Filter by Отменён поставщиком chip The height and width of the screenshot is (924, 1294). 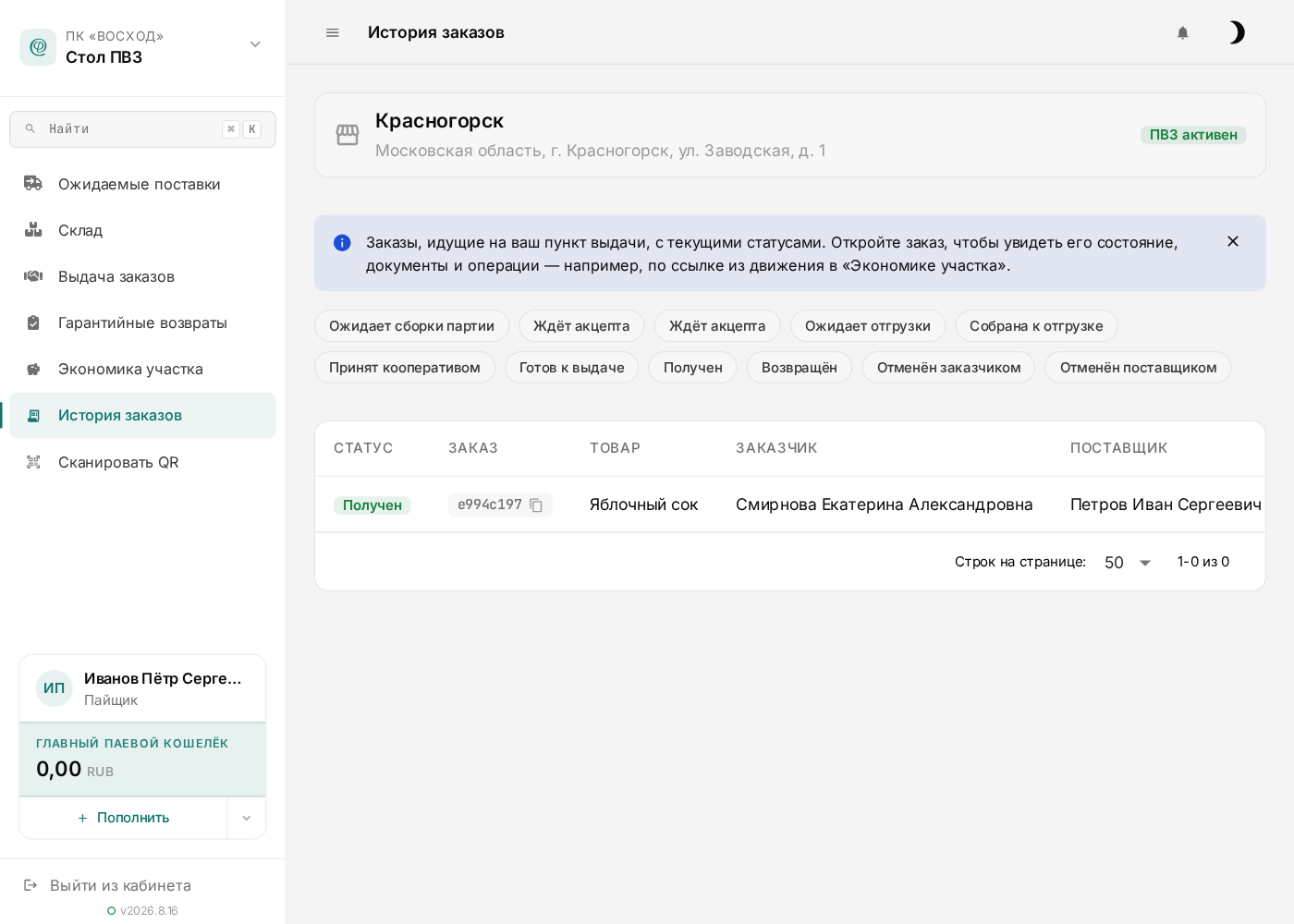(1138, 368)
